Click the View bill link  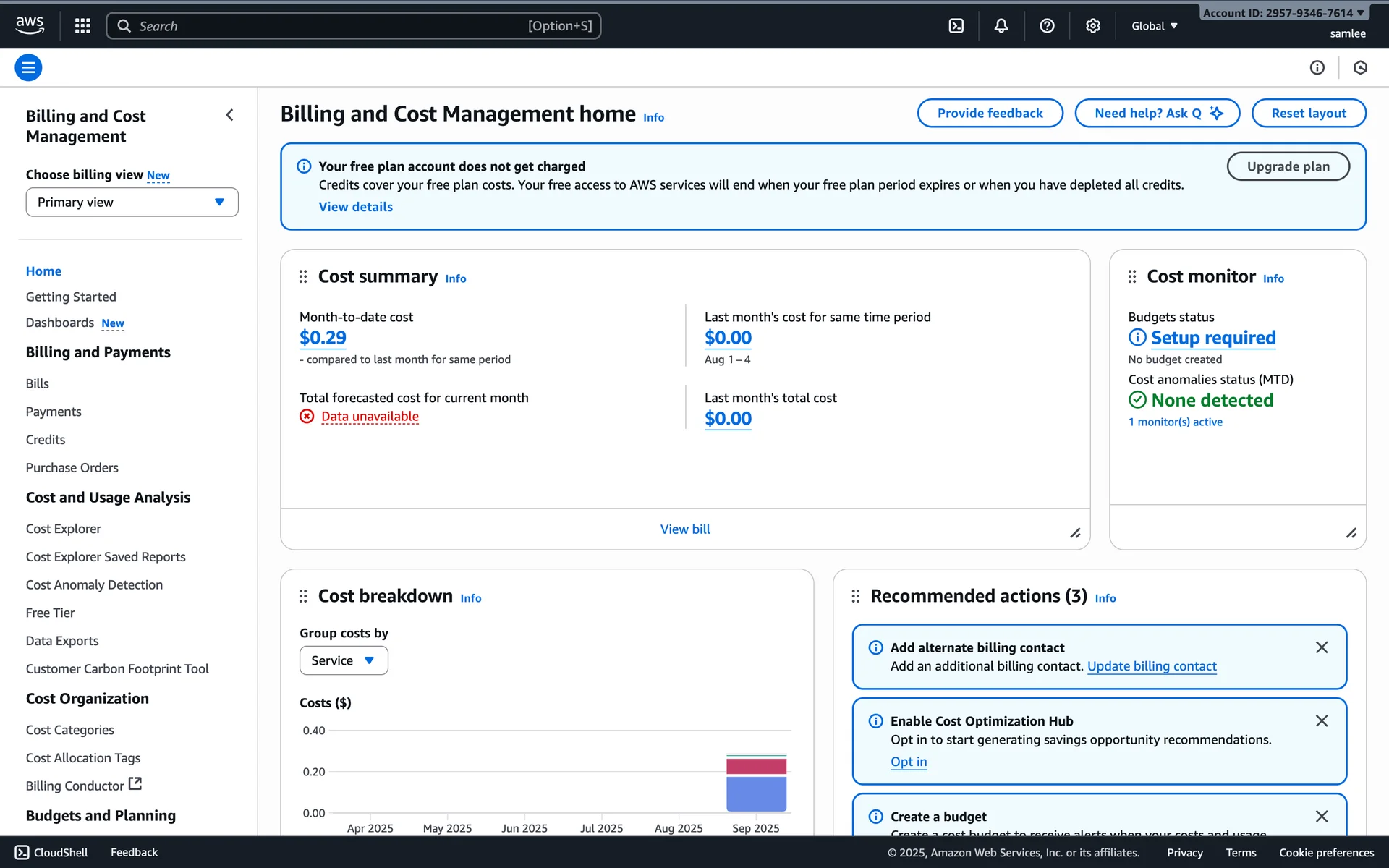tap(684, 529)
